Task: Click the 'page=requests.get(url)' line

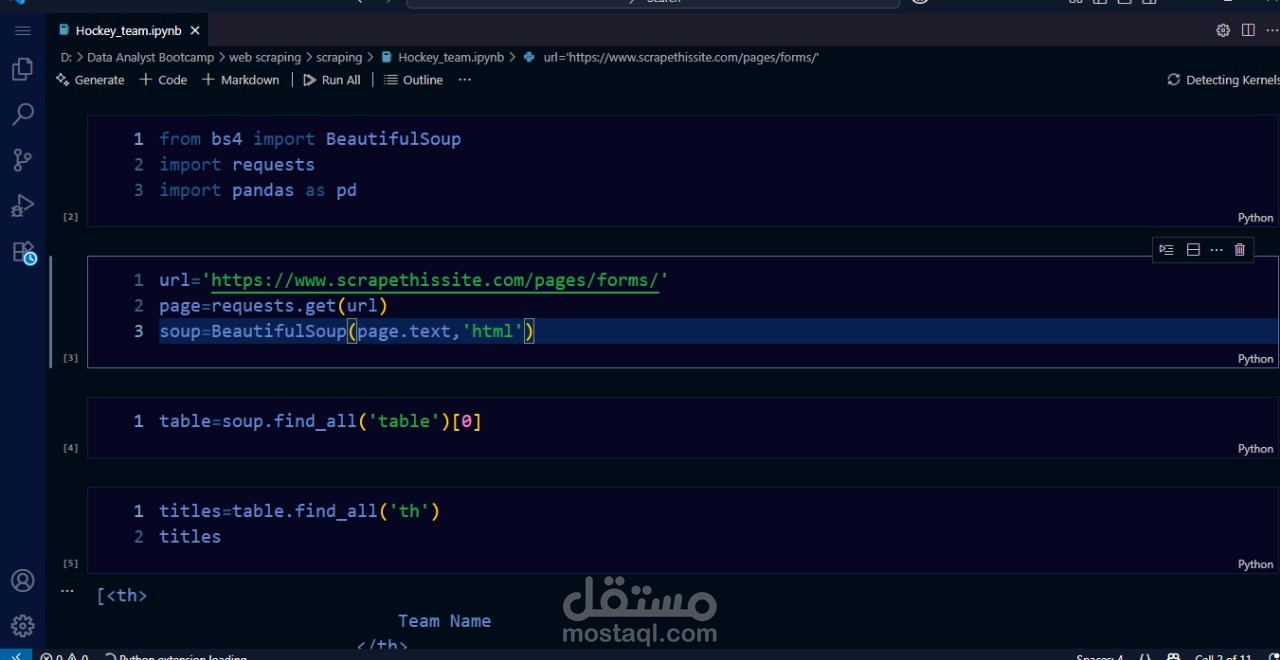Action: [273, 306]
